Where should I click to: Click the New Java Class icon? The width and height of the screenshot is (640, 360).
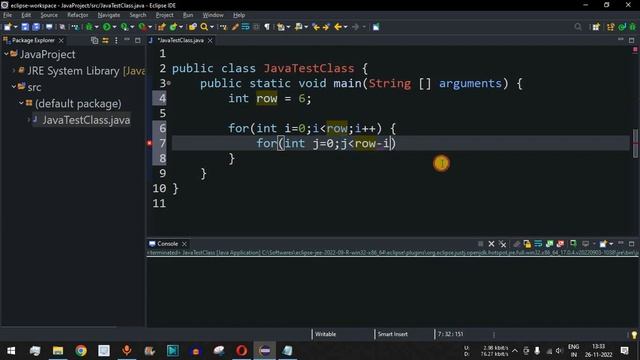pyautogui.click(x=173, y=27)
